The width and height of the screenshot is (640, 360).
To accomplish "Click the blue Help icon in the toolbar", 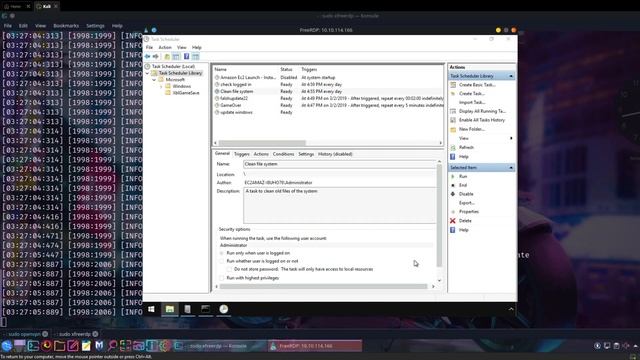I will (x=187, y=56).
